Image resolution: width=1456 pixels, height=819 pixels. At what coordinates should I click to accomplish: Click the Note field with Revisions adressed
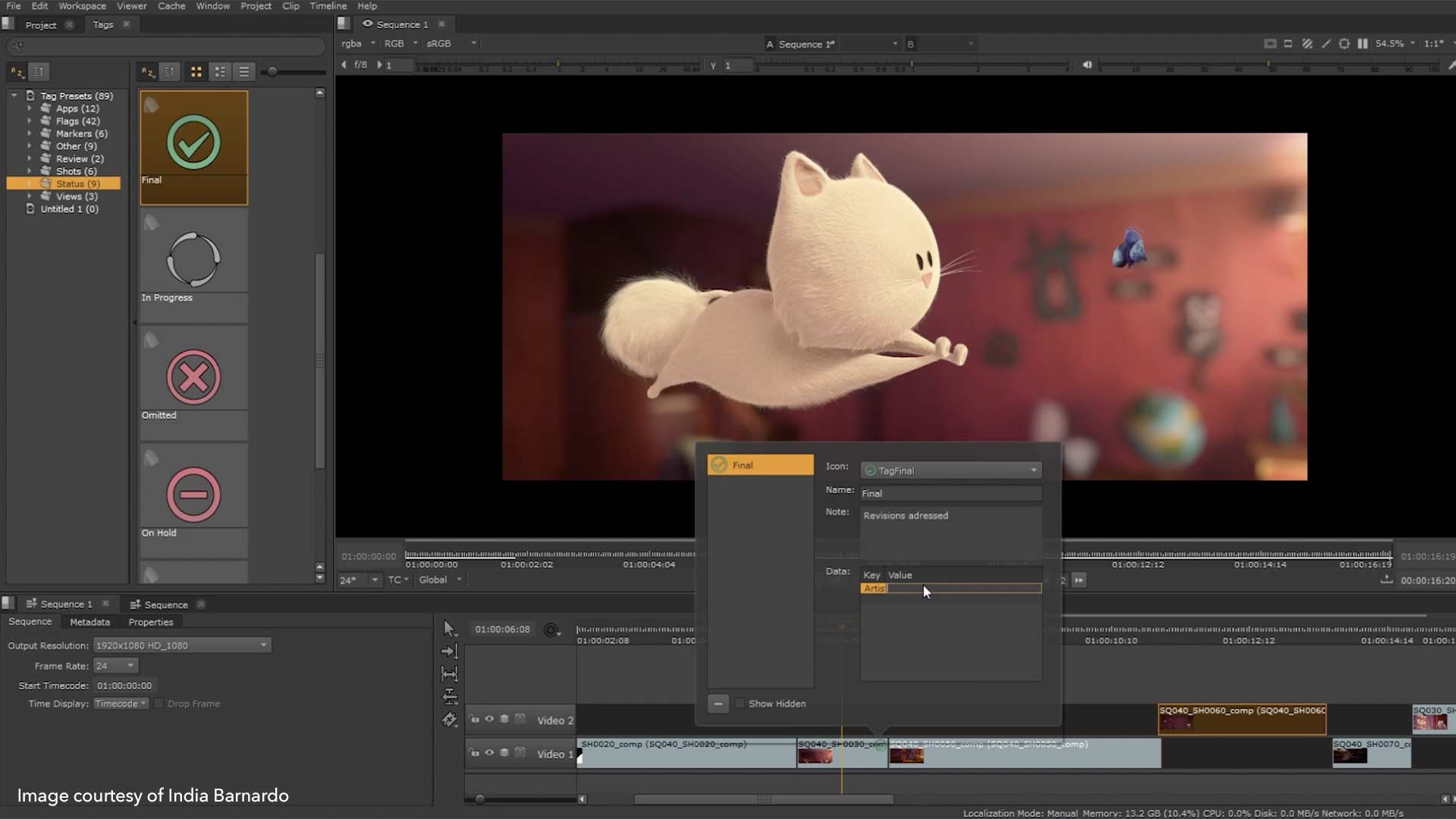(x=950, y=531)
